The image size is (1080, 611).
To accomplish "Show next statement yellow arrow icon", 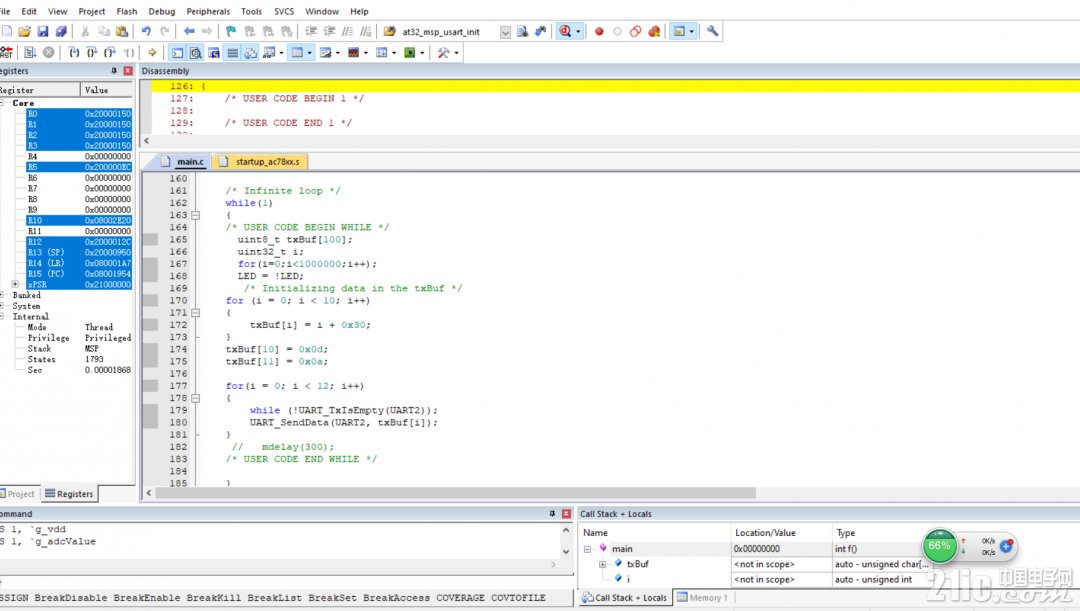I will 152,52.
